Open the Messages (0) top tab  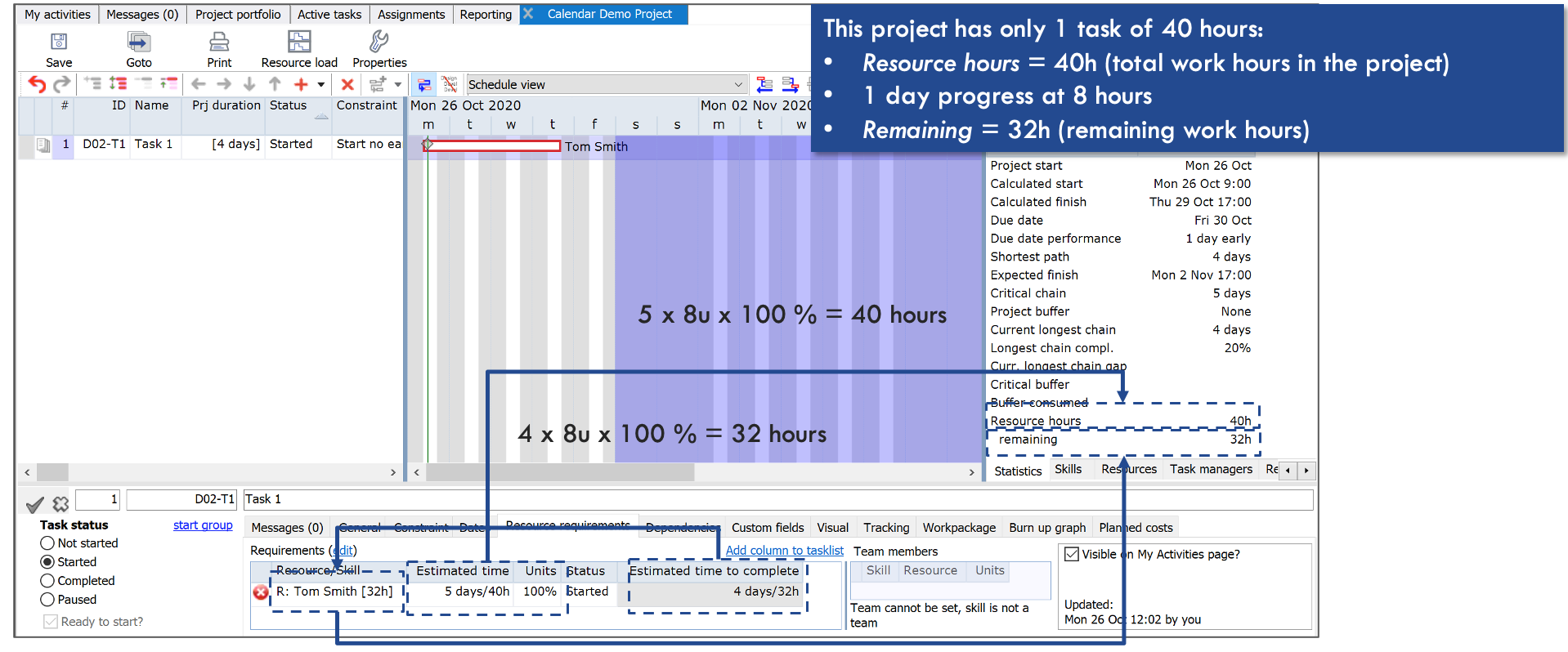142,15
